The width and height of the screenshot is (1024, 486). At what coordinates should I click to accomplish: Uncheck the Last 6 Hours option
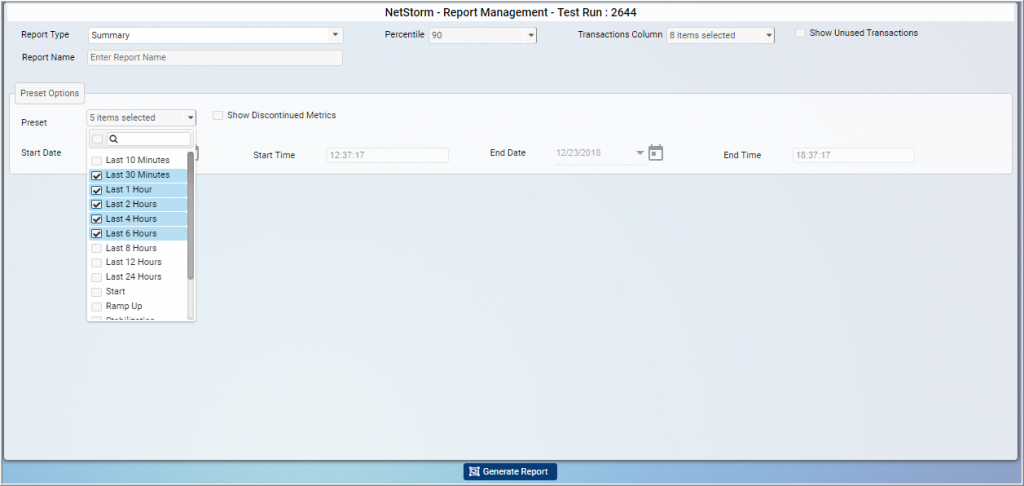97,234
